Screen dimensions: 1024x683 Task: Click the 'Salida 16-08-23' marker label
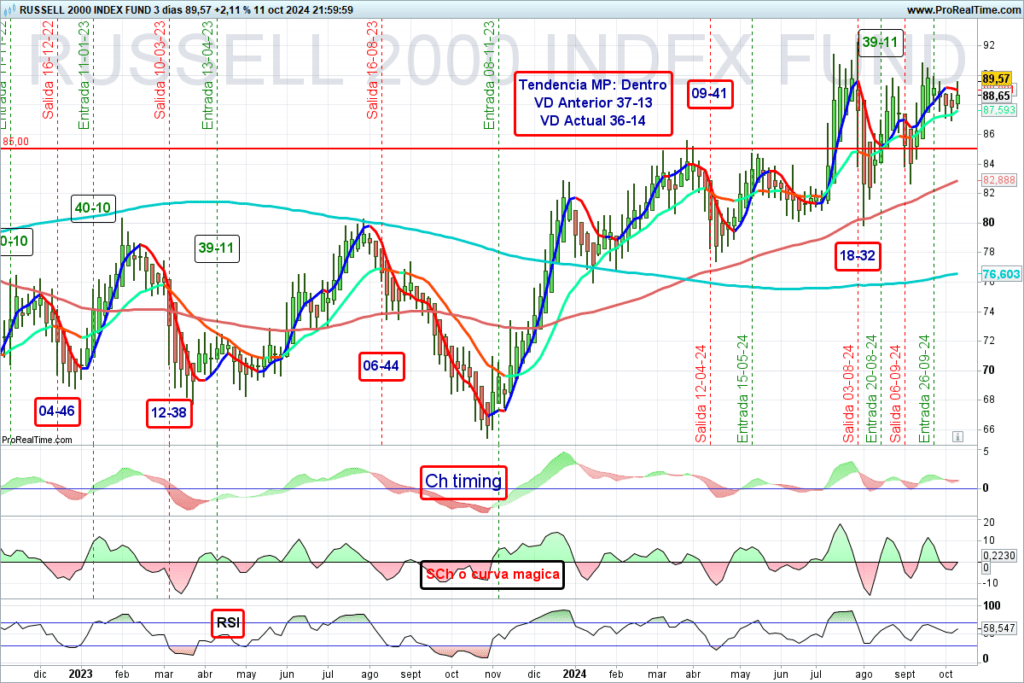pyautogui.click(x=372, y=70)
